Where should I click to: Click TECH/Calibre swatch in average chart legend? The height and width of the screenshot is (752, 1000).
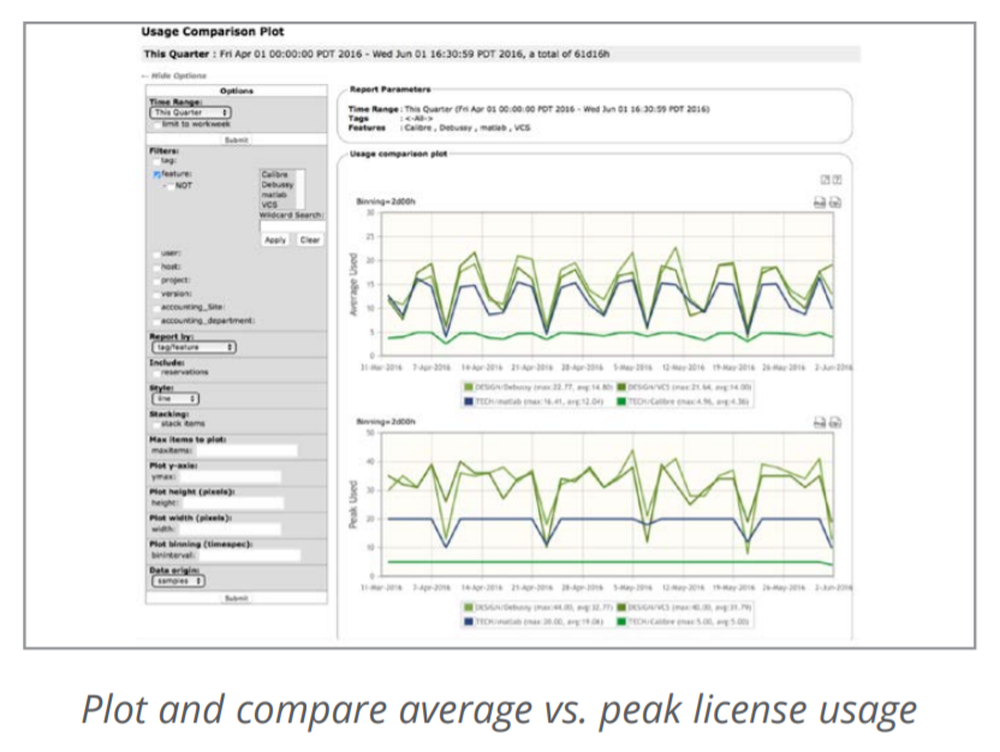(x=622, y=402)
